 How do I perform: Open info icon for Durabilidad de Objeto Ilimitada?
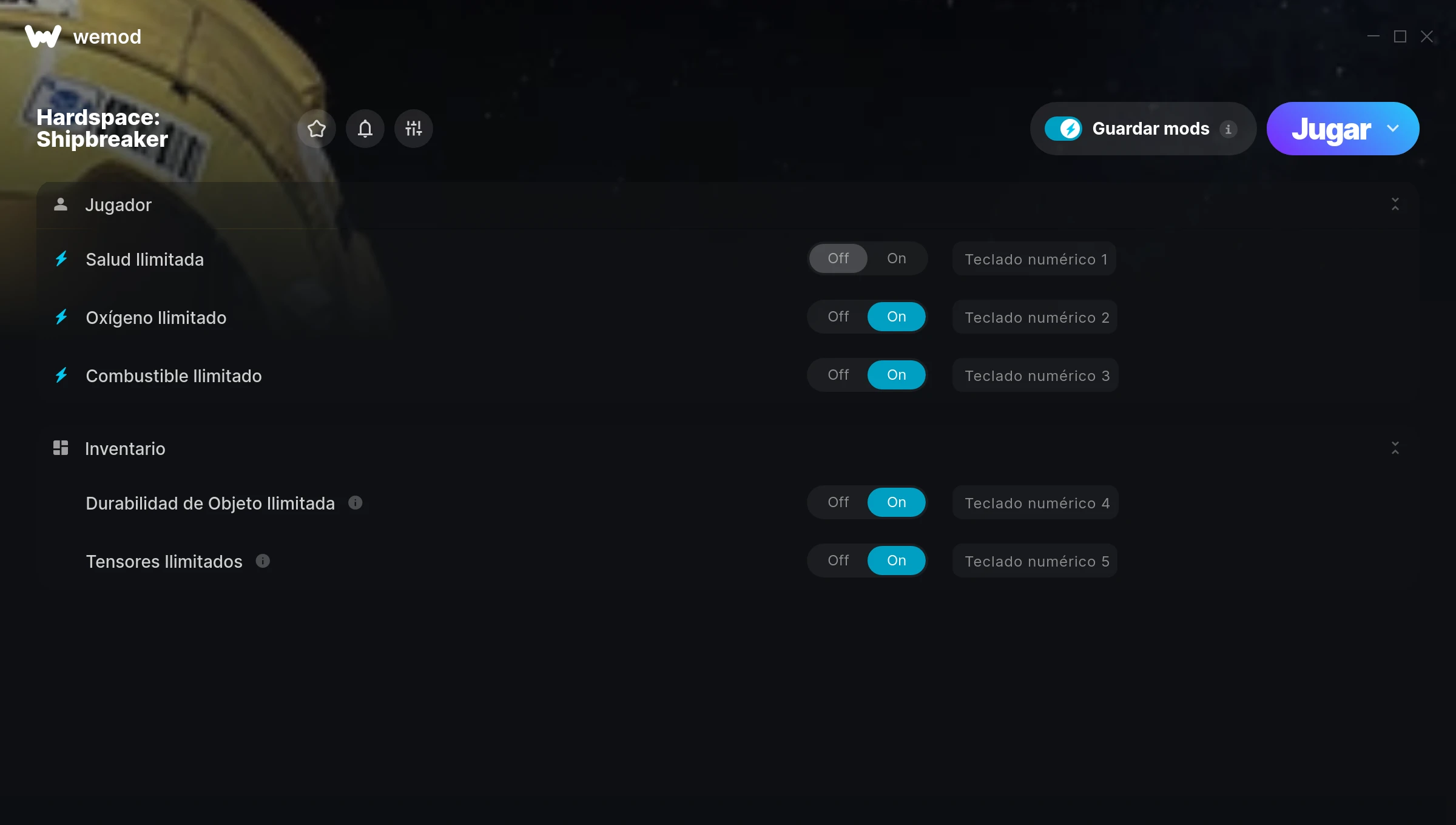[x=356, y=503]
